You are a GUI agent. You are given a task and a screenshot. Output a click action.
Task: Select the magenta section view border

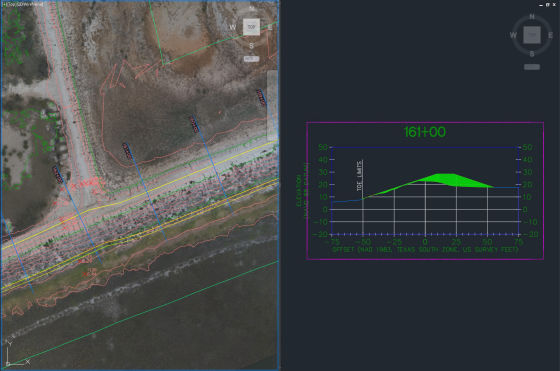[x=425, y=122]
